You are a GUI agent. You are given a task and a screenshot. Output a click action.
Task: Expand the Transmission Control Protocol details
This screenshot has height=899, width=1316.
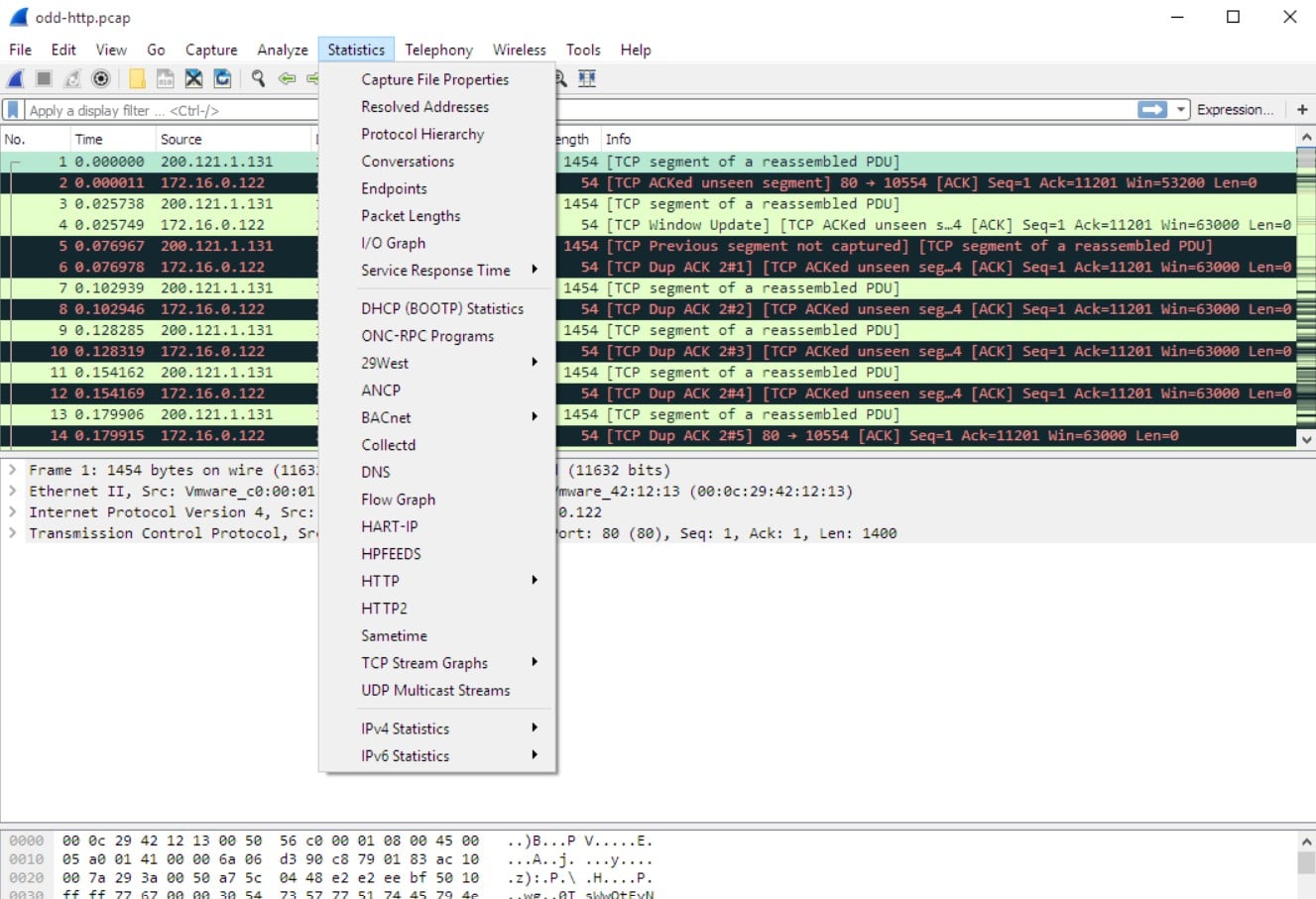11,533
